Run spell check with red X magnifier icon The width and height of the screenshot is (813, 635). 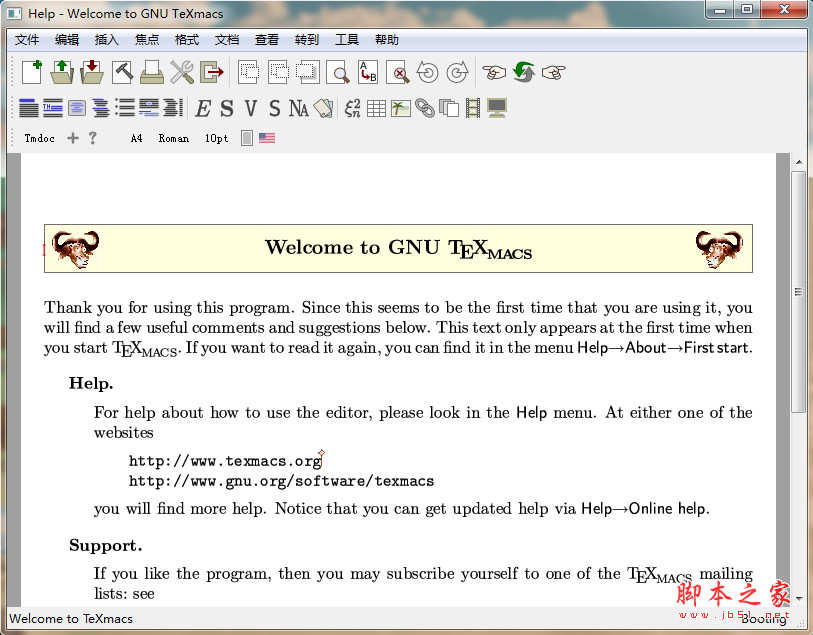coord(398,72)
